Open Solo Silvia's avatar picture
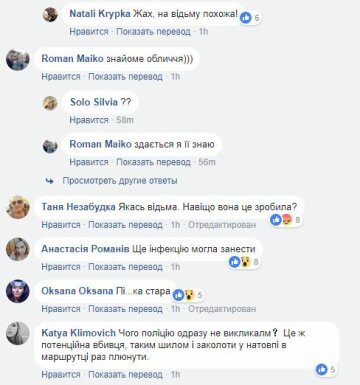Image resolution: width=360 pixels, height=385 pixels. coord(50,103)
